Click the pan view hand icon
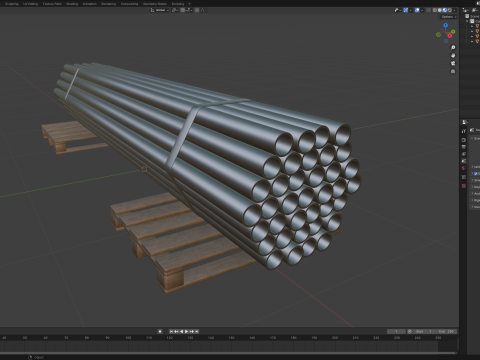480x360 pixels. tap(453, 55)
